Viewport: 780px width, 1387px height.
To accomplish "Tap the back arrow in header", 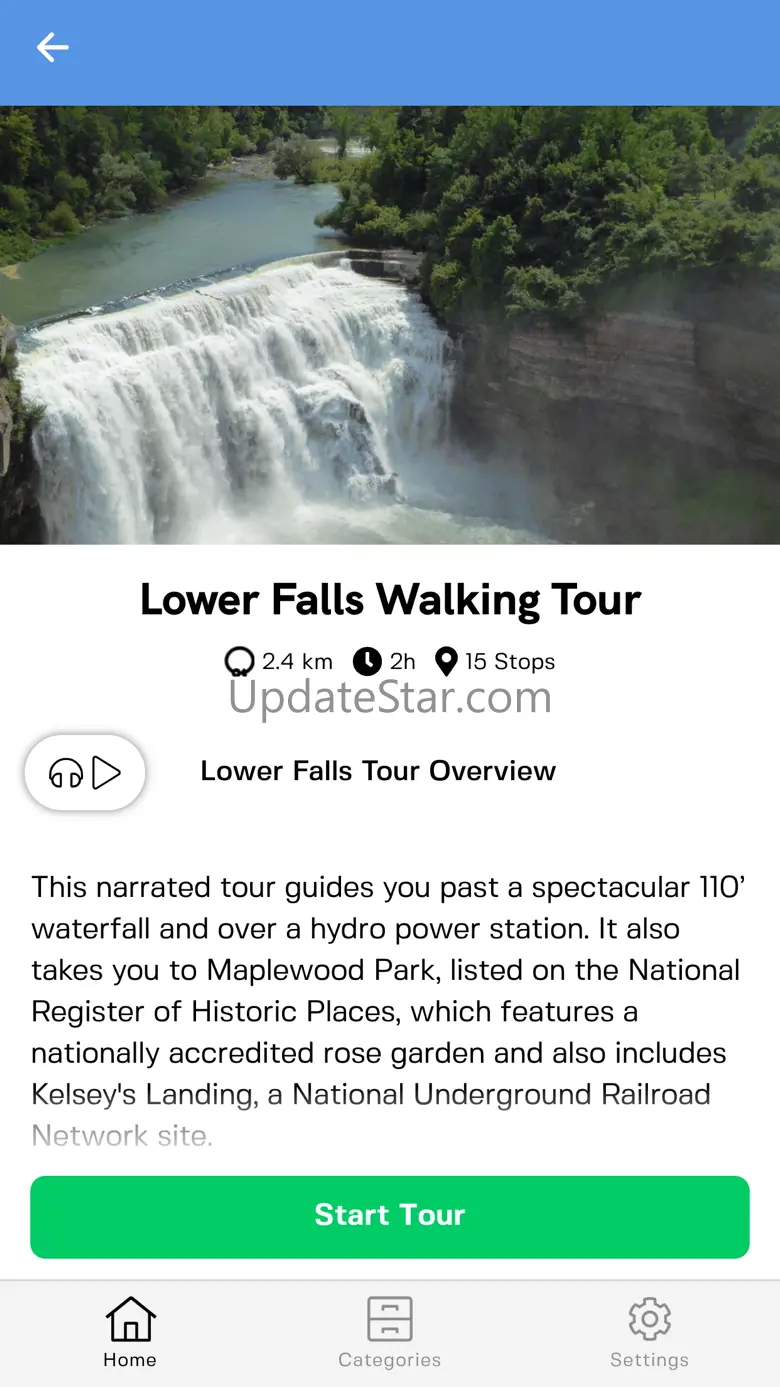I will [x=53, y=48].
